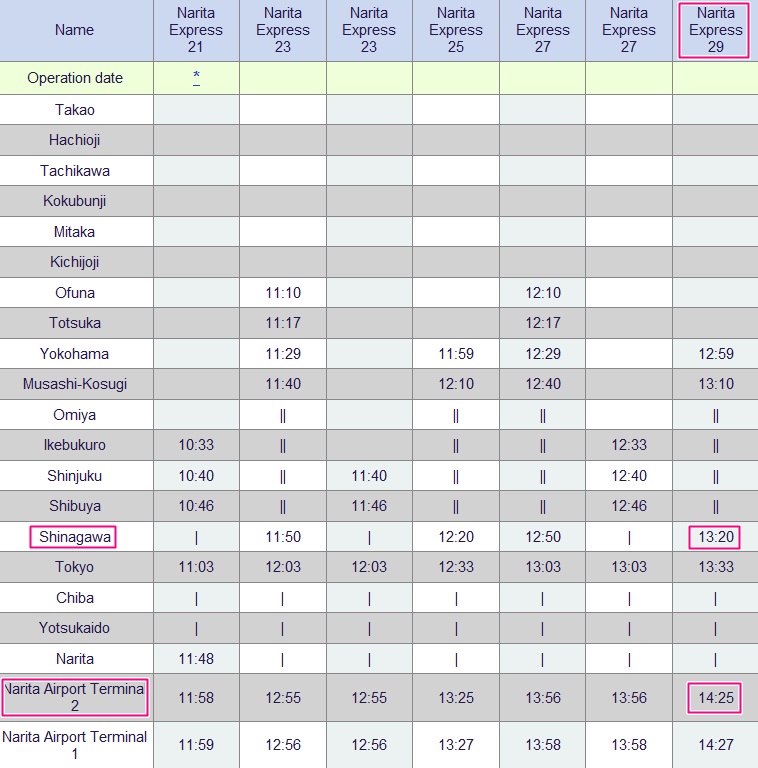This screenshot has height=768, width=758.
Task: Select the Narita Express 21 column header
Action: click(196, 30)
